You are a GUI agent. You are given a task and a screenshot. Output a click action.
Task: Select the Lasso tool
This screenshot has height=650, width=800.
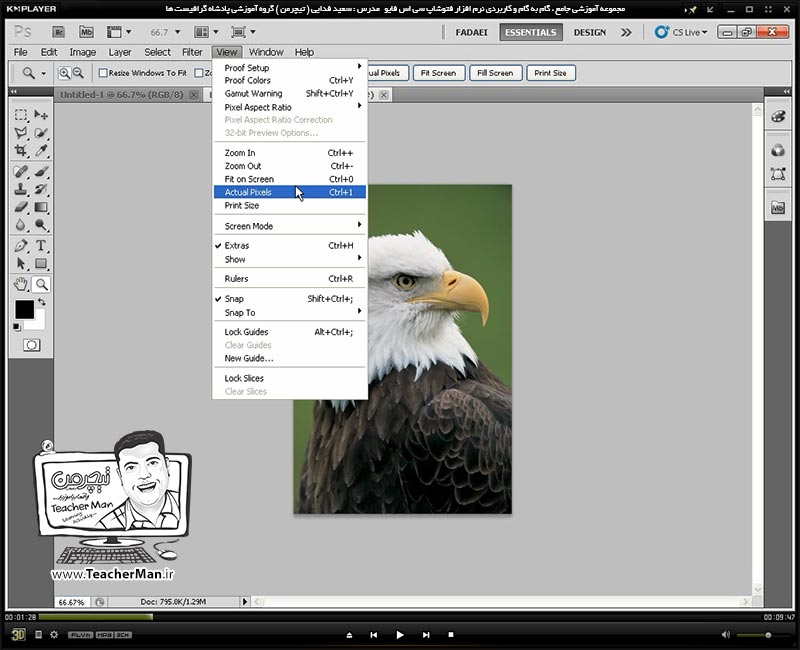pos(21,133)
